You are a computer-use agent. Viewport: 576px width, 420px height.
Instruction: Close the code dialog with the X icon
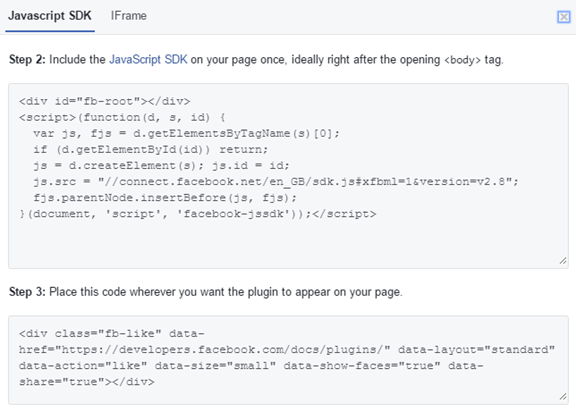564,17
